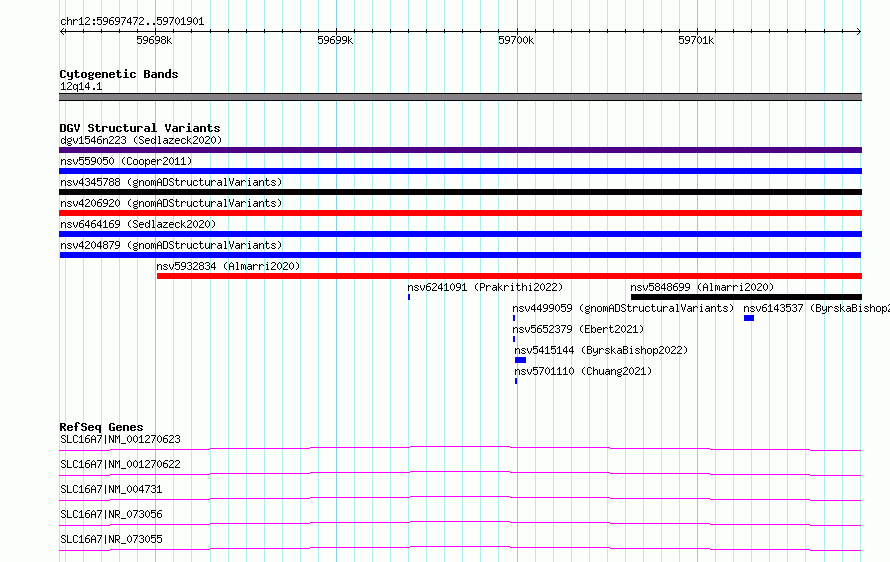Screen dimensions: 890x562
Task: Click the RefSeq Genes track heading
Action: click(102, 427)
